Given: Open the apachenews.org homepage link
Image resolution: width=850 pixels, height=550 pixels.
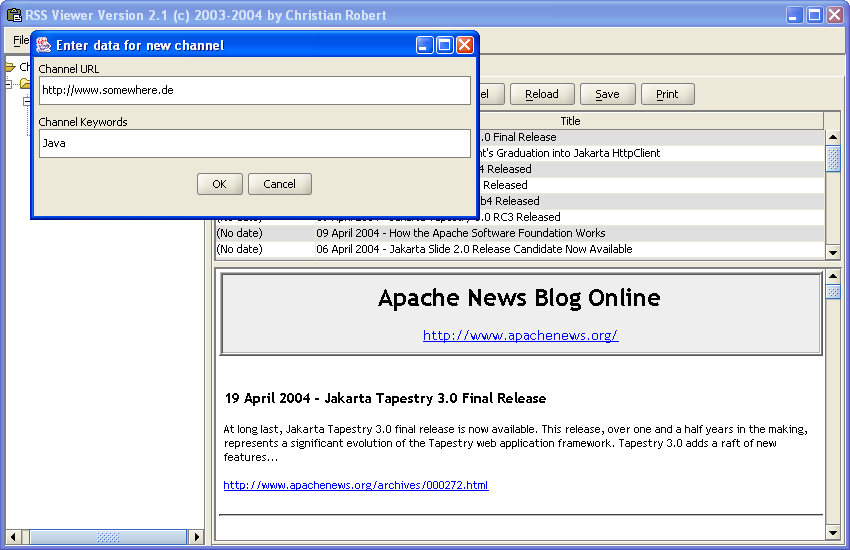Looking at the screenshot, I should 520,335.
